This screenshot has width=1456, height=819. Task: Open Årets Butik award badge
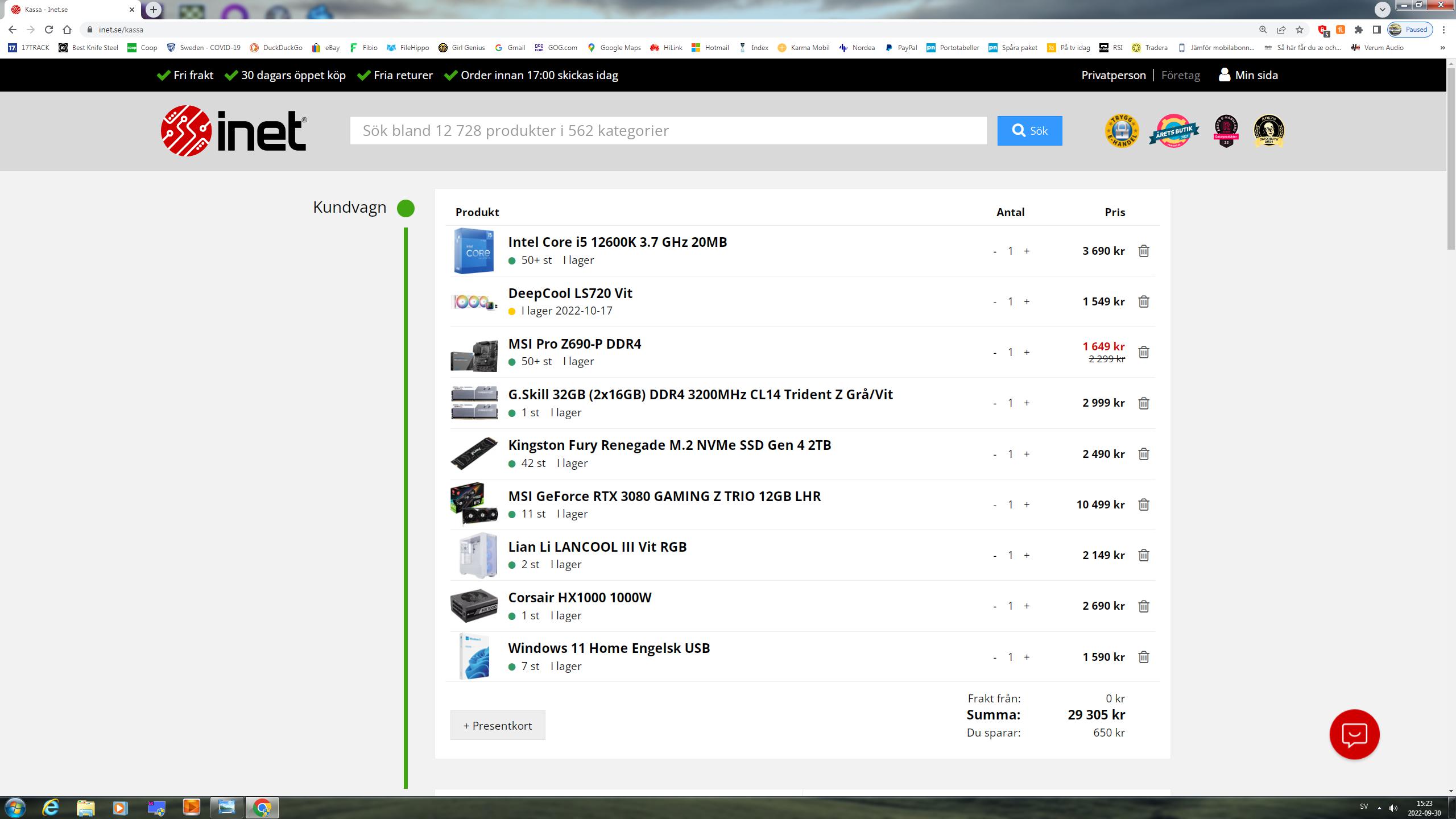(x=1174, y=131)
